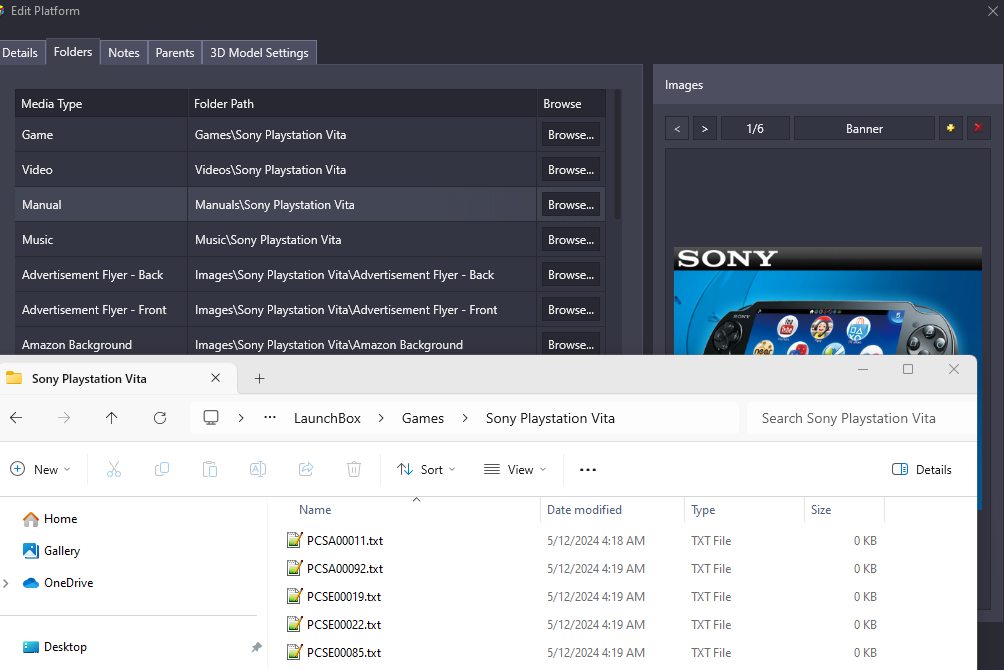Screen dimensions: 1004x670
Task: Browse for Advertisement Flyer - Front folder
Action: click(571, 309)
